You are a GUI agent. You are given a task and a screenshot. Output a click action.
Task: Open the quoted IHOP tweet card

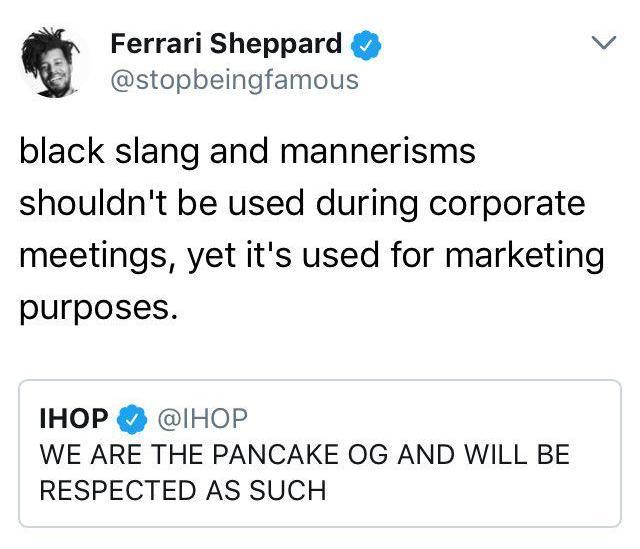320,453
